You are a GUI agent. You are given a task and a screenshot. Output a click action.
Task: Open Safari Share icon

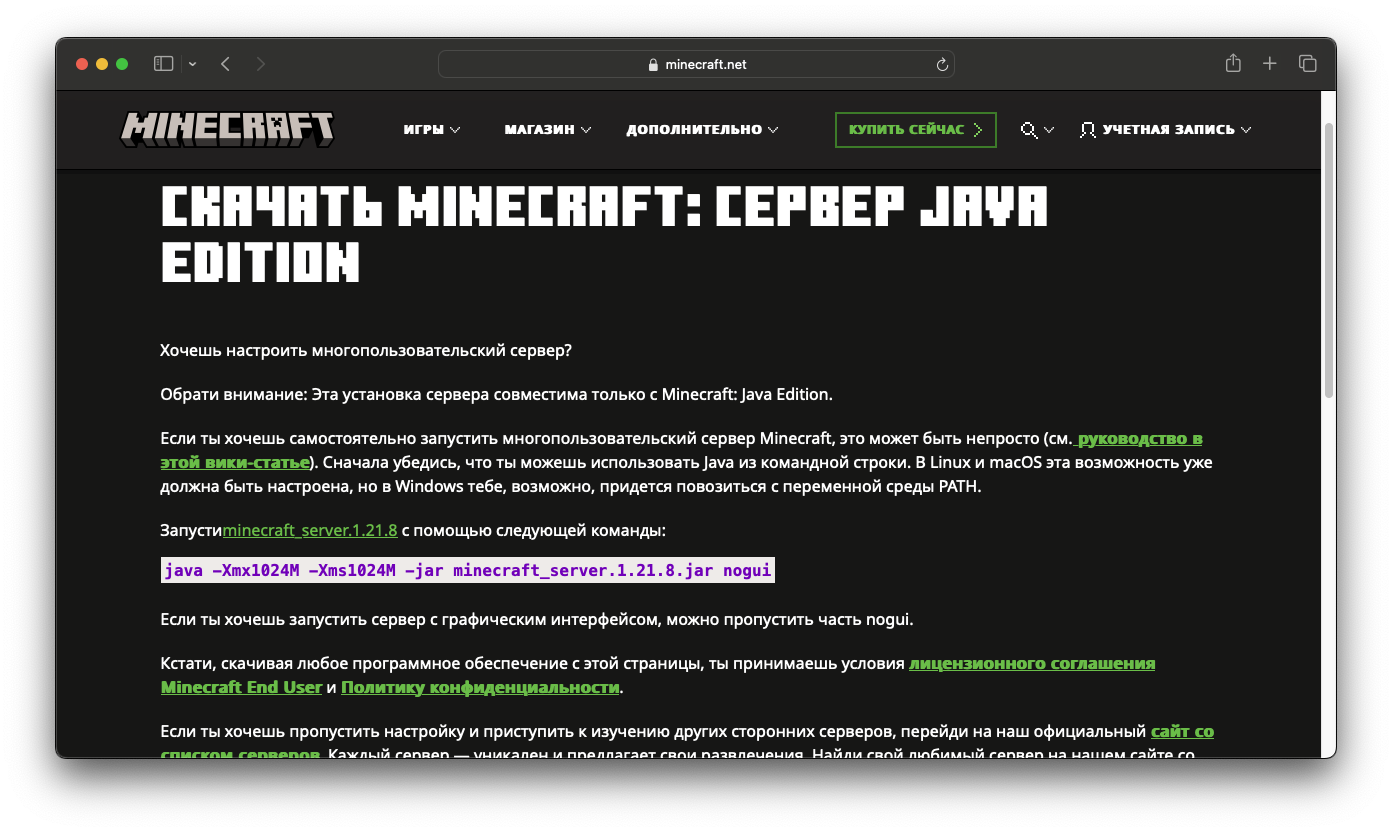(1233, 64)
